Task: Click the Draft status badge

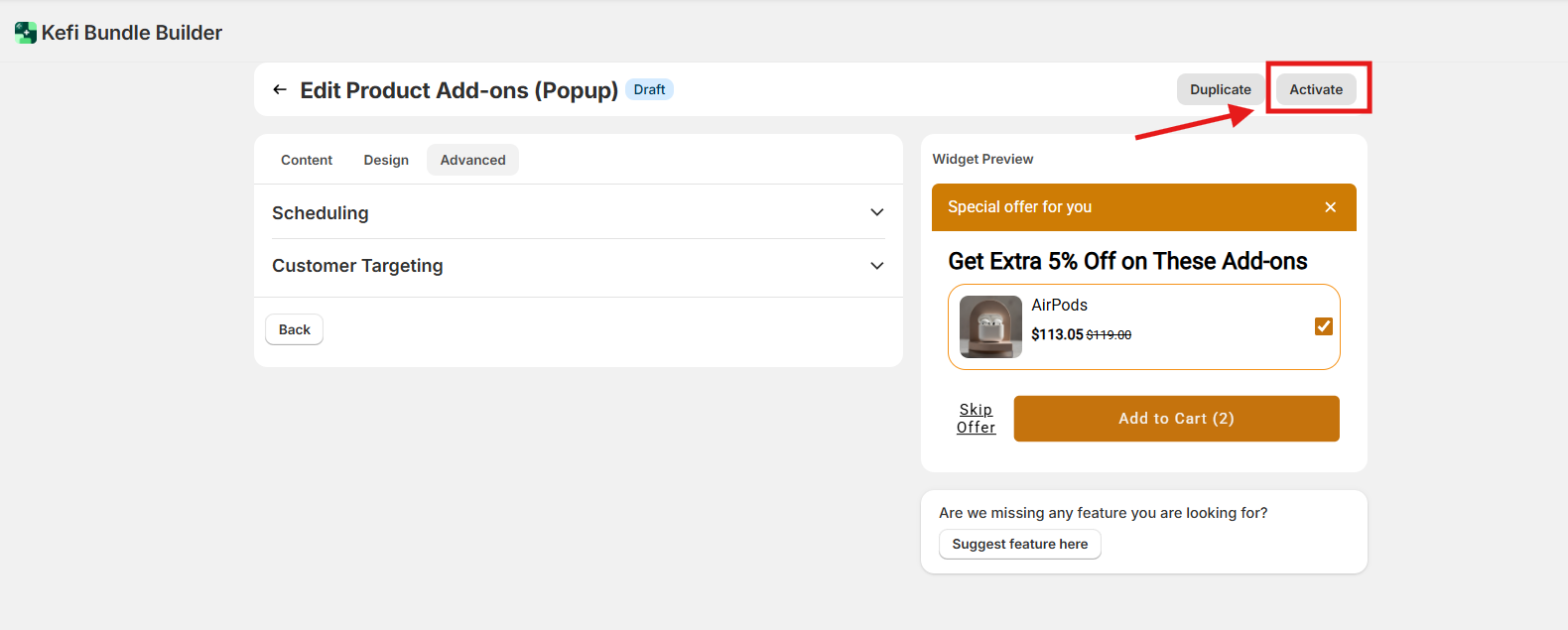Action: [x=649, y=89]
